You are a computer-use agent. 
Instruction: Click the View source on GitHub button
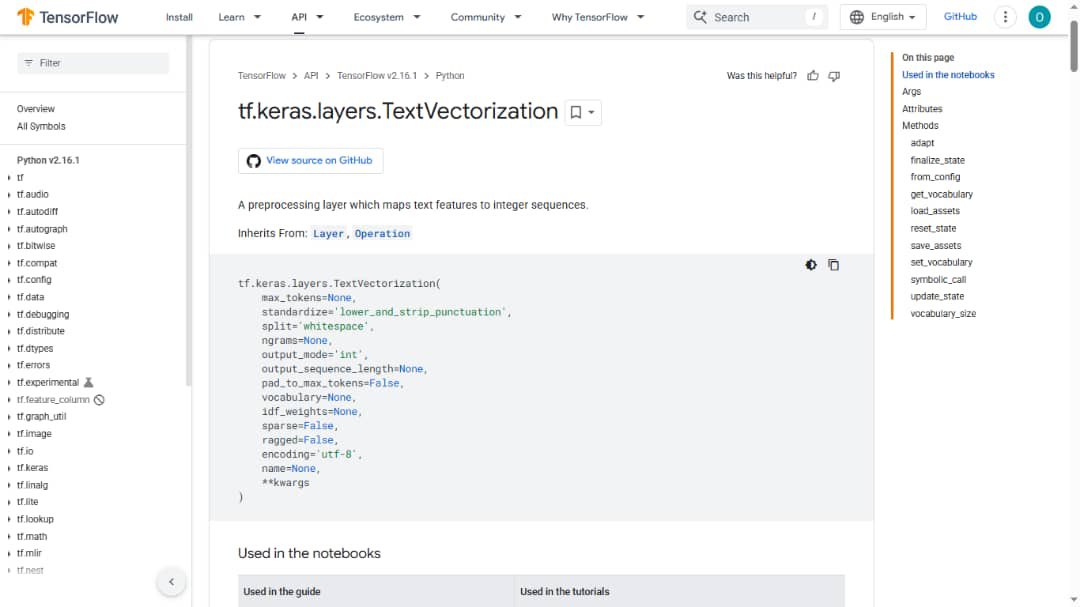[x=310, y=161]
